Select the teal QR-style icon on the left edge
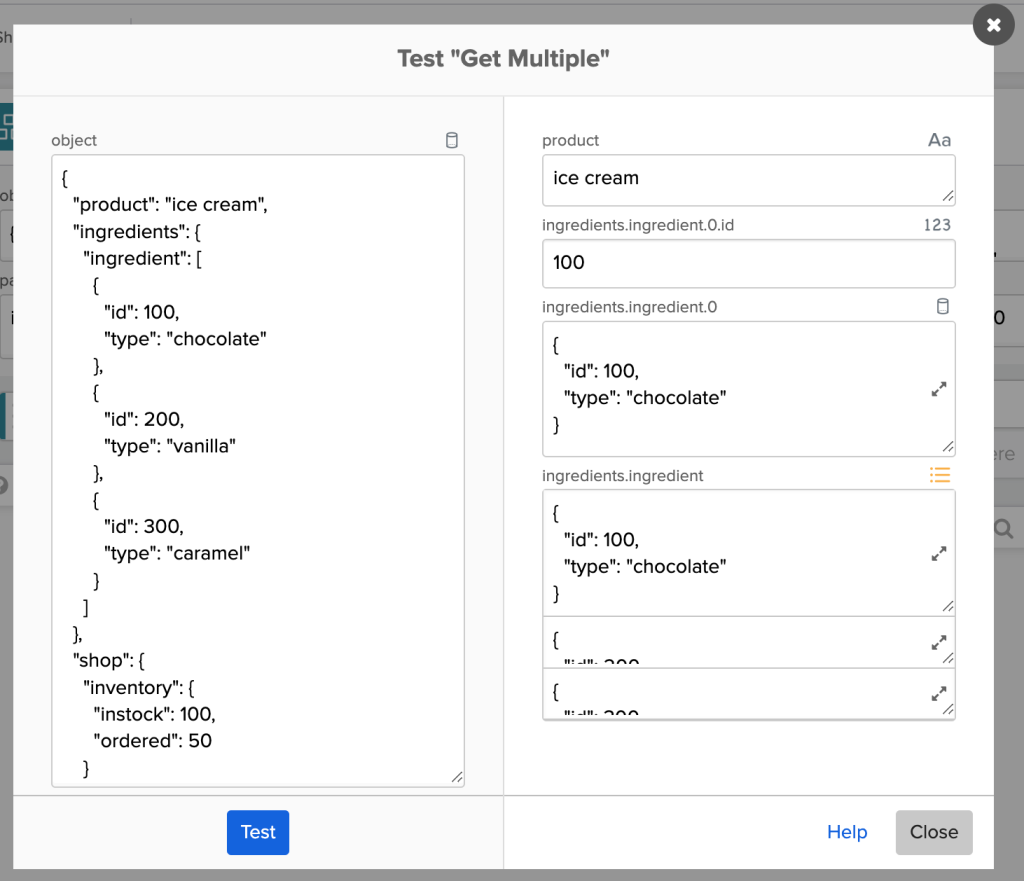The image size is (1024, 881). 8,127
